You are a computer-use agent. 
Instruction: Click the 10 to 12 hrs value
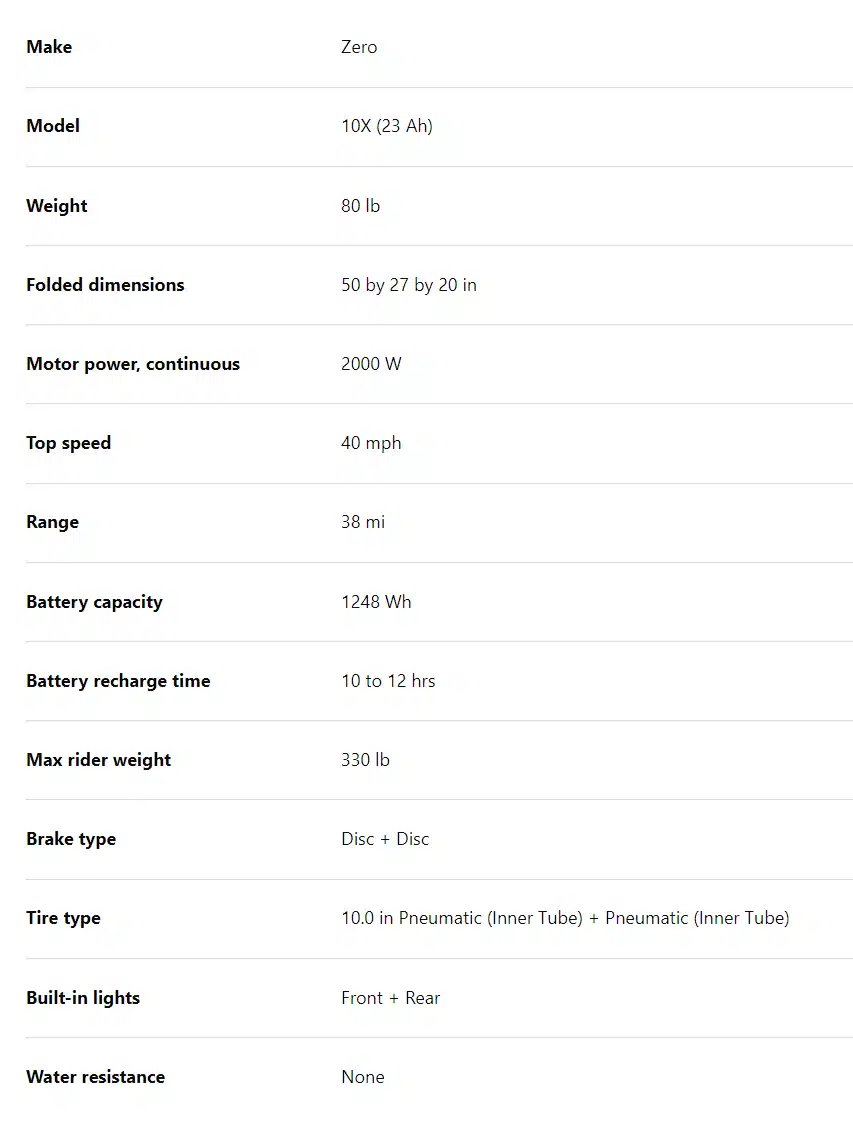coord(388,681)
